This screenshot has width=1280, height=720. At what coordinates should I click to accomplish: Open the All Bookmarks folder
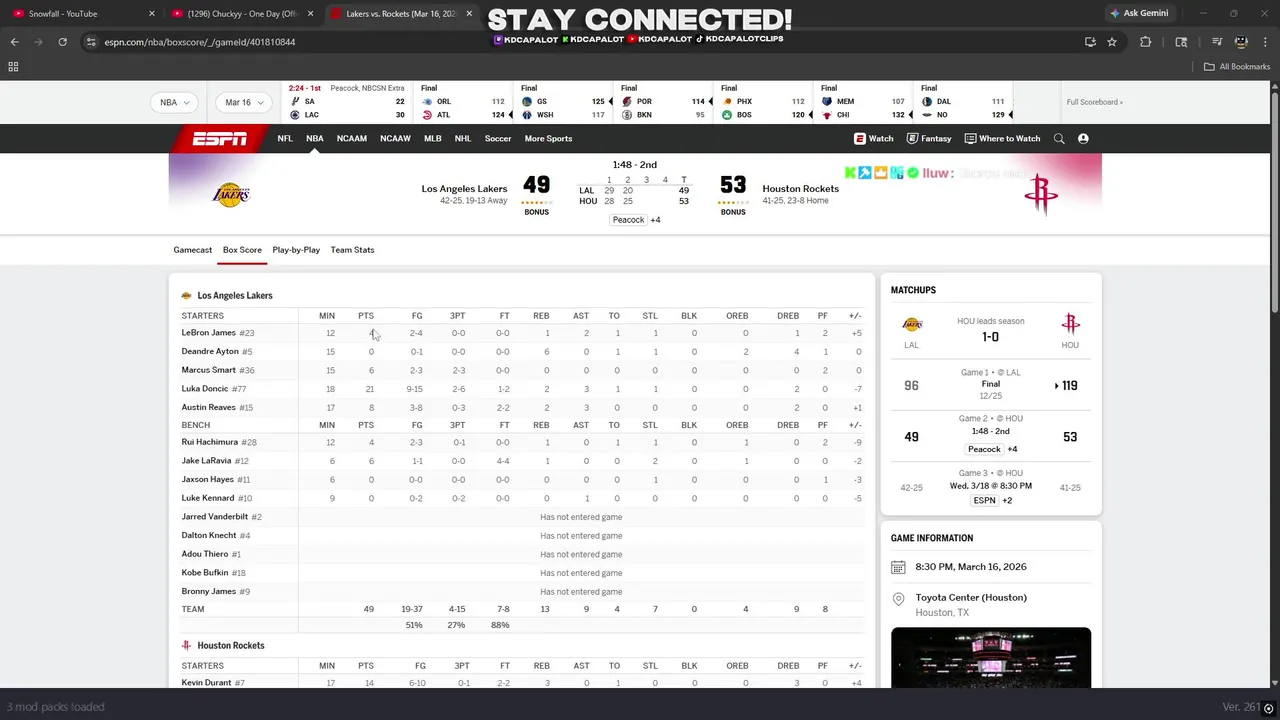tap(1236, 66)
